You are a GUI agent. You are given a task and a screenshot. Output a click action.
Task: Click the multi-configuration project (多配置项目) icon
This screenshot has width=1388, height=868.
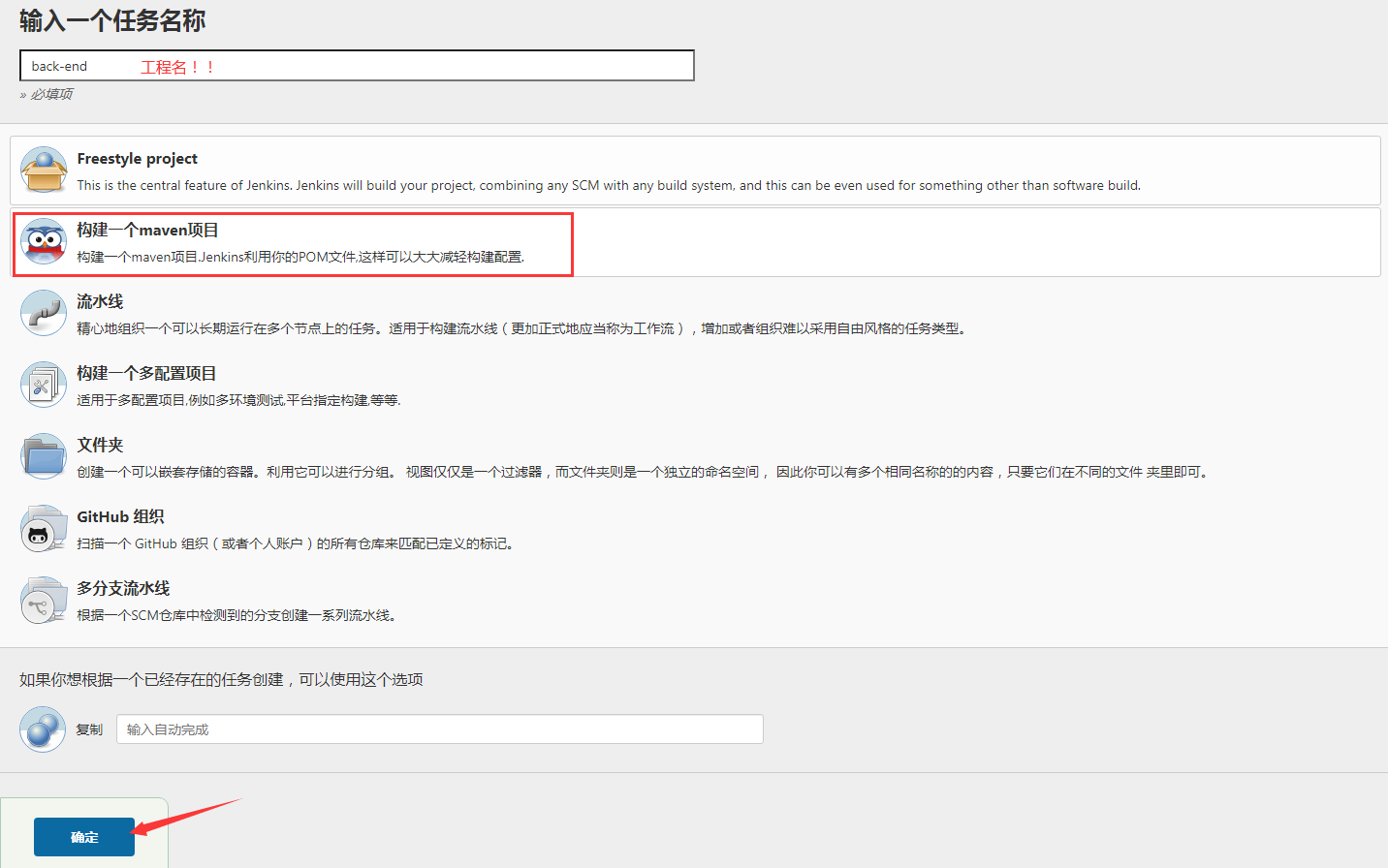tap(44, 385)
